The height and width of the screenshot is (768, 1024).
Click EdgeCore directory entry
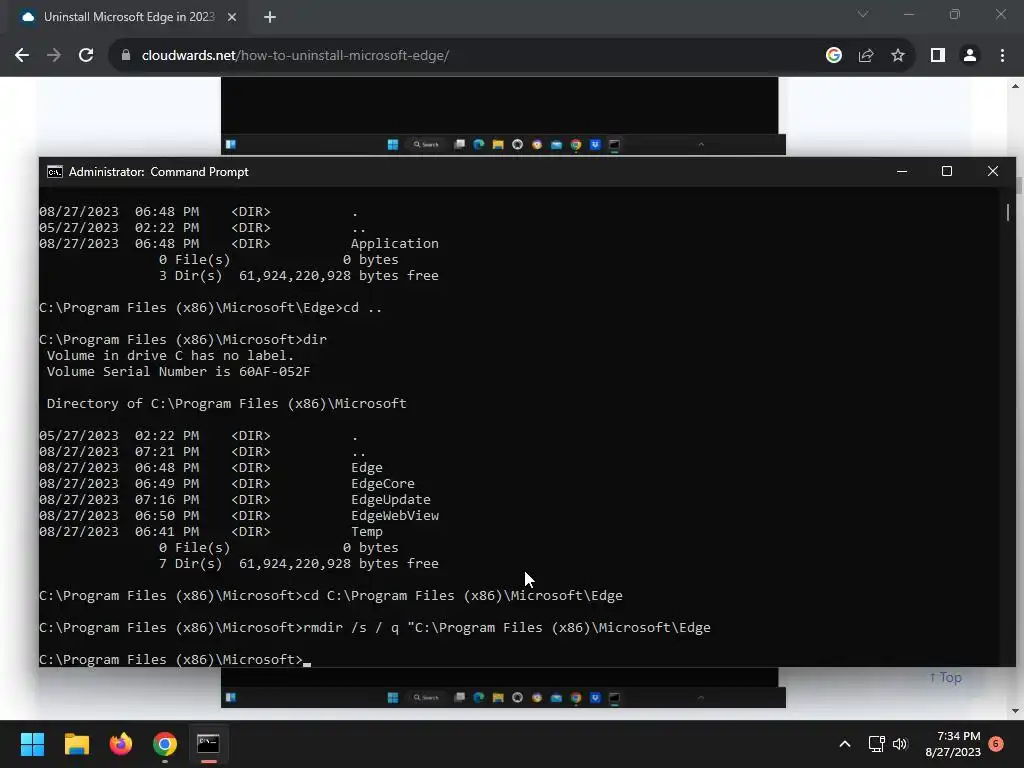tap(383, 484)
